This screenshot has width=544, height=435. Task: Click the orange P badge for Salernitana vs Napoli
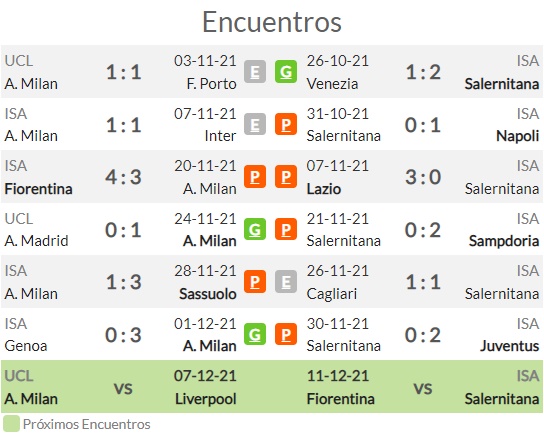286,124
